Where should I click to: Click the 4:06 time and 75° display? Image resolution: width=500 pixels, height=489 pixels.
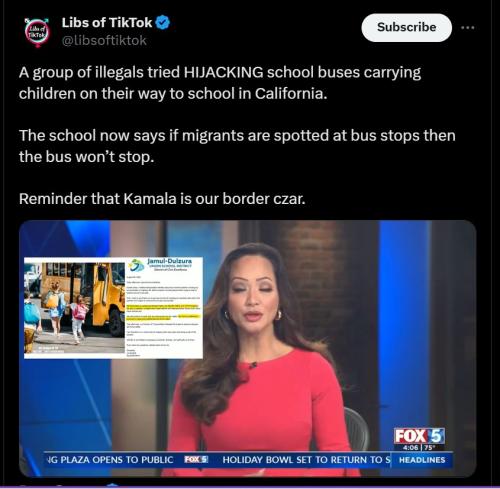tap(419, 448)
